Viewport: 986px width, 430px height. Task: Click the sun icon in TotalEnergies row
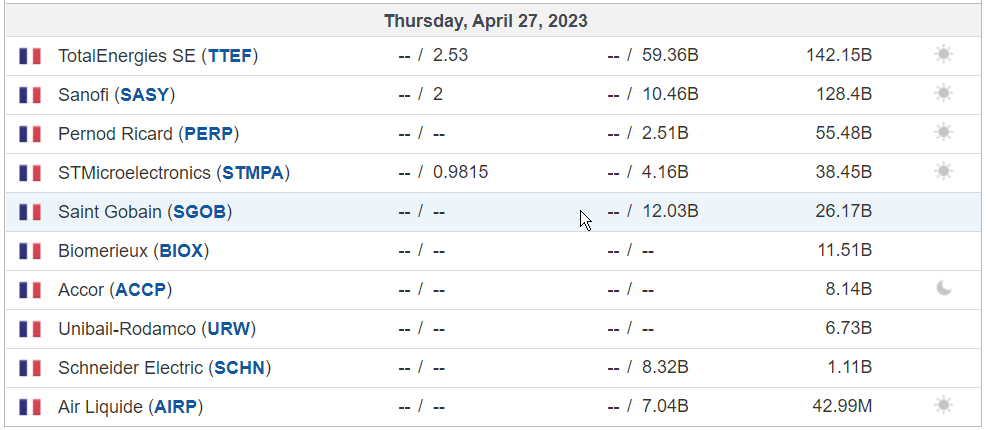coord(943,55)
